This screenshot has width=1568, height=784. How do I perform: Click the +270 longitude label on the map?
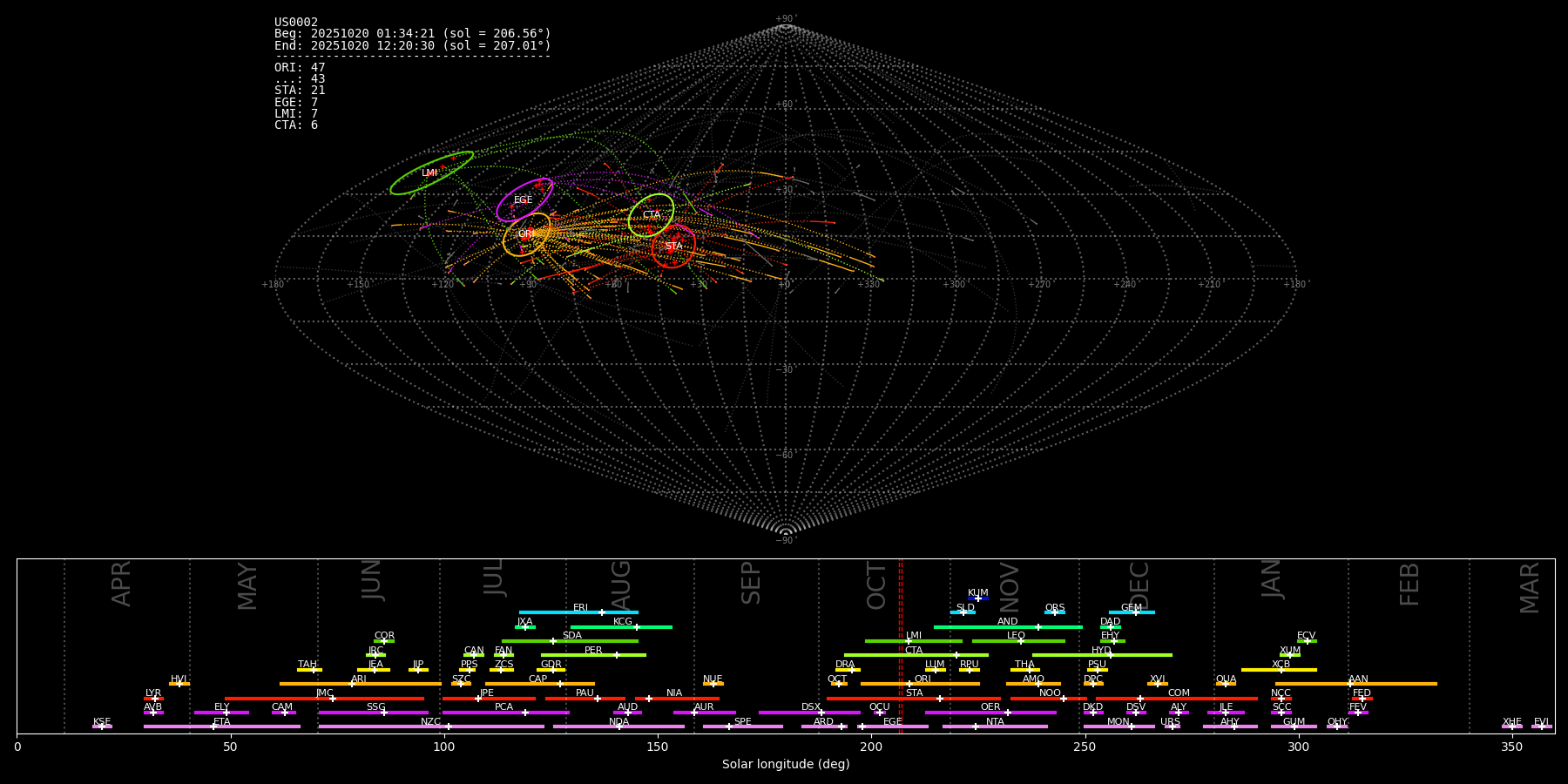1038,284
